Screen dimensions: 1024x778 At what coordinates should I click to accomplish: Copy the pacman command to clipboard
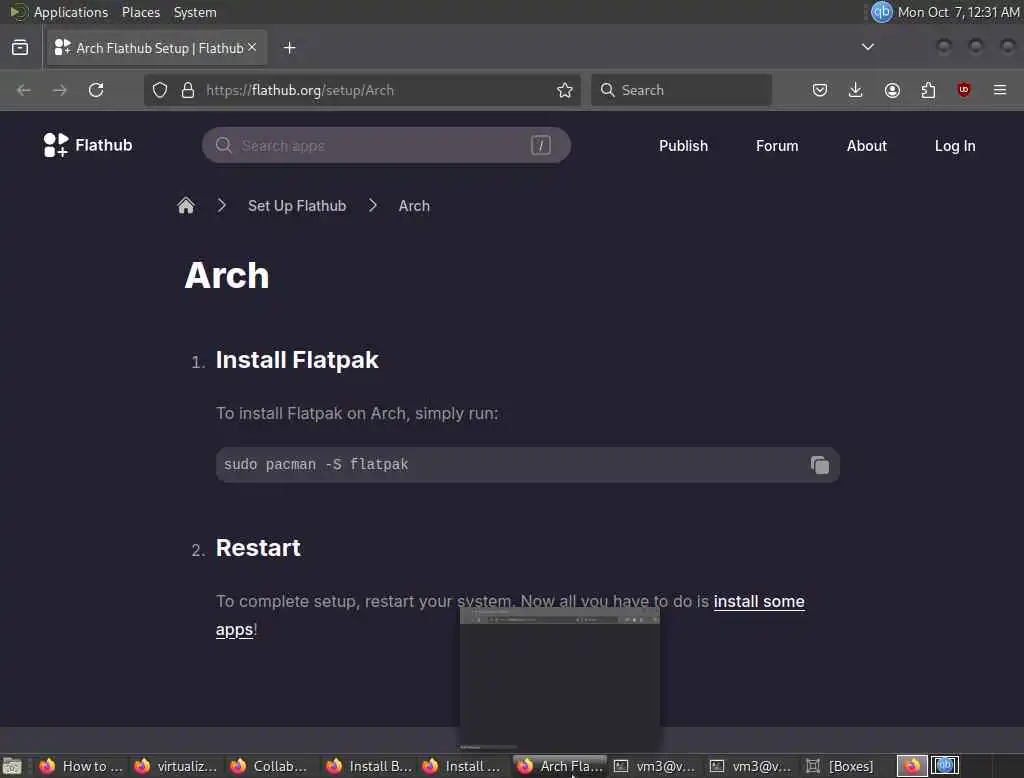(820, 464)
